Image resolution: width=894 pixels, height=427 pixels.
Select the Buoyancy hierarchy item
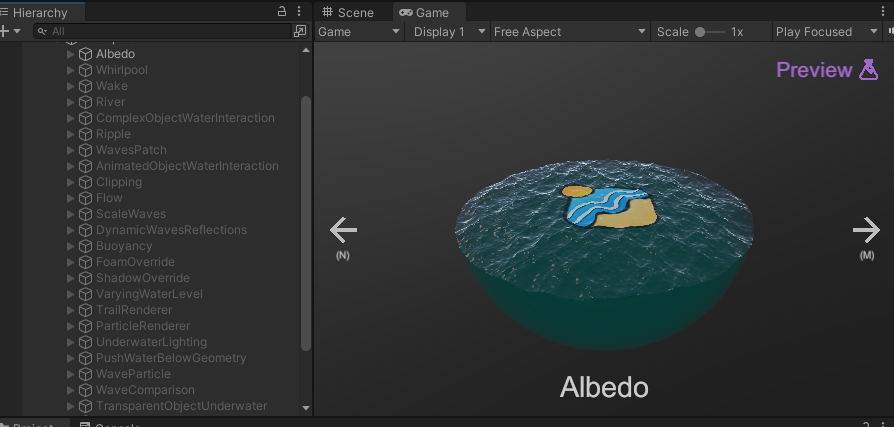(x=124, y=246)
